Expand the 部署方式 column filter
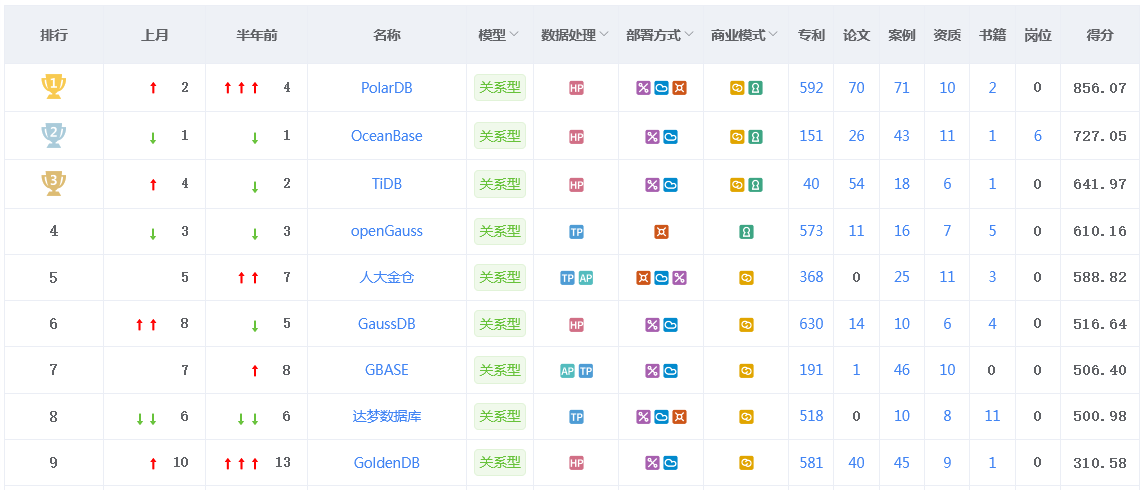Screen dimensions: 1144x490 [x=689, y=35]
